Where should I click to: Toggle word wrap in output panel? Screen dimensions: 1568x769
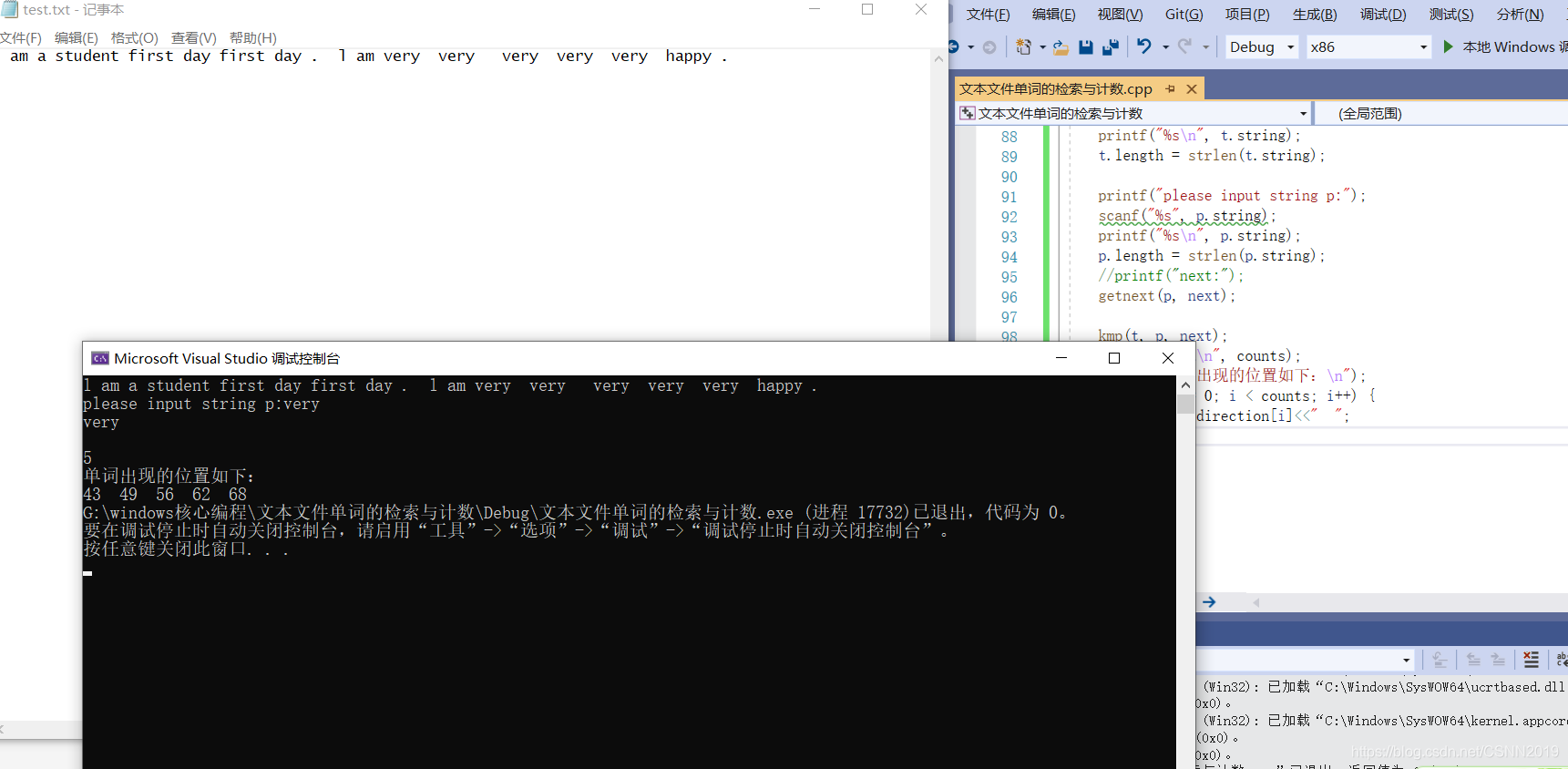(1561, 660)
